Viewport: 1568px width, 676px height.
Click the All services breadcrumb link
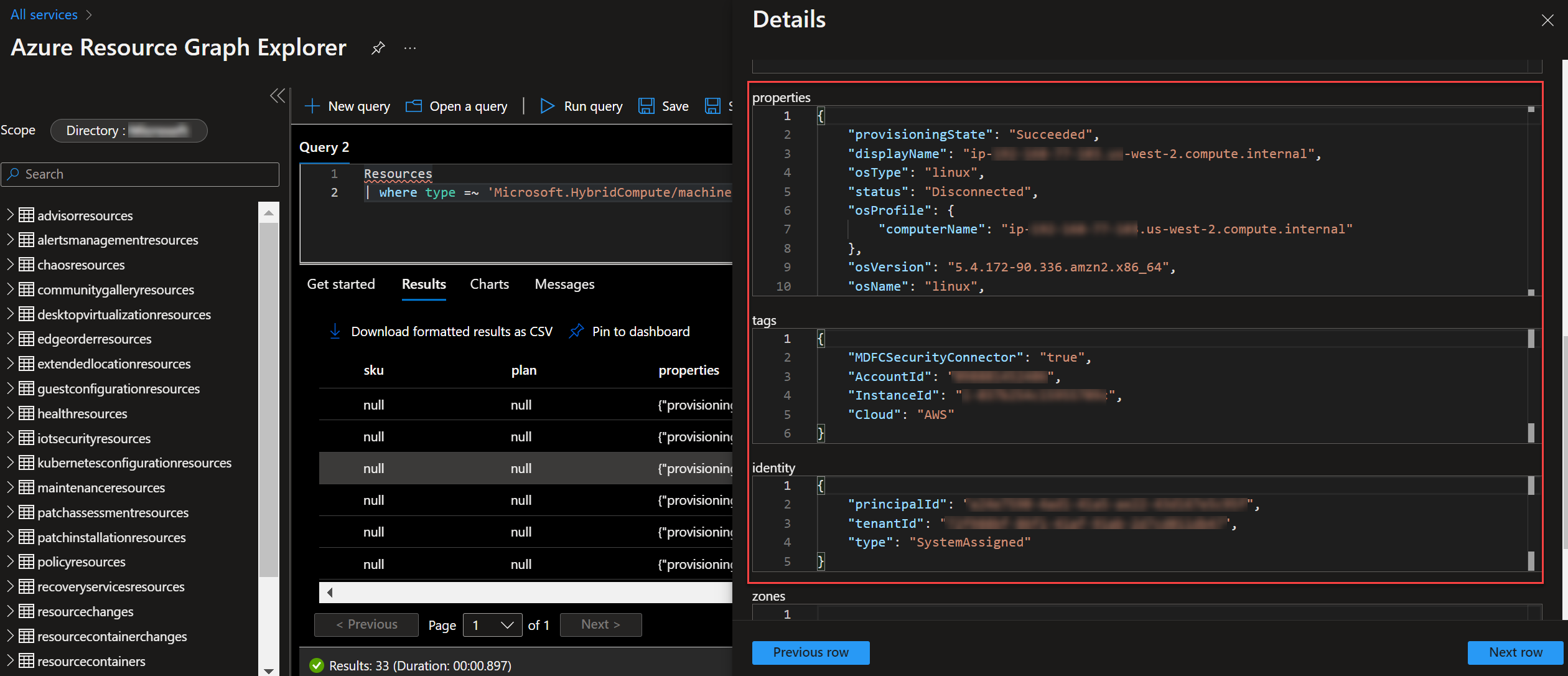tap(44, 14)
